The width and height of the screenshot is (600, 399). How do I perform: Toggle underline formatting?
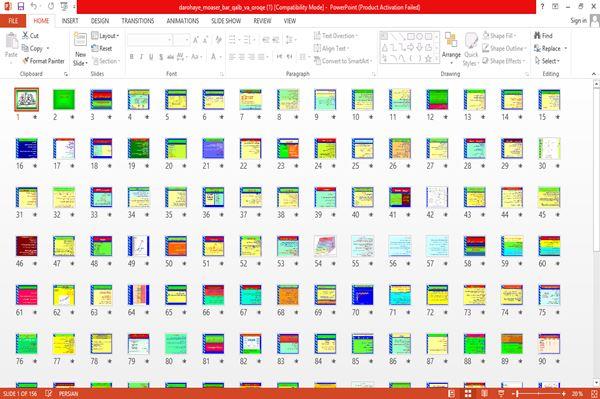[x=151, y=57]
